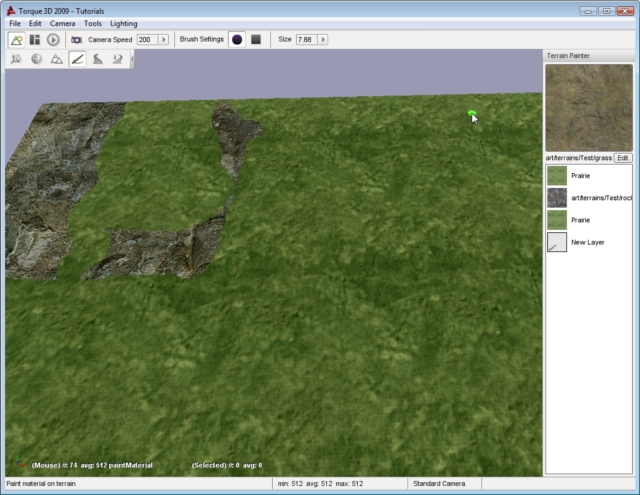The width and height of the screenshot is (640, 495).
Task: Open the World Editor mode icon
Action: point(17,40)
